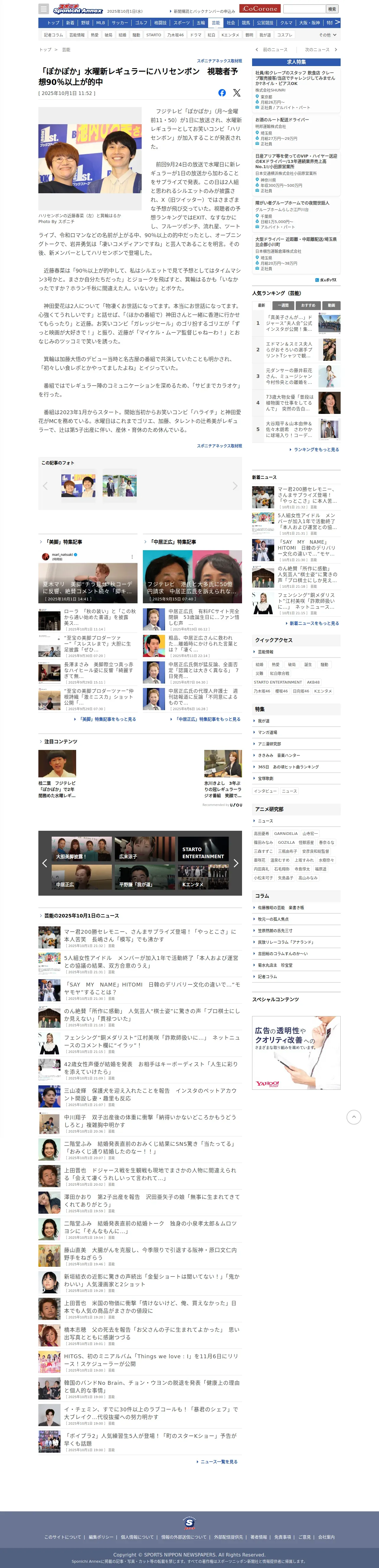Slide topic carousel to the left
This screenshot has width=379, height=1568.
45,863
